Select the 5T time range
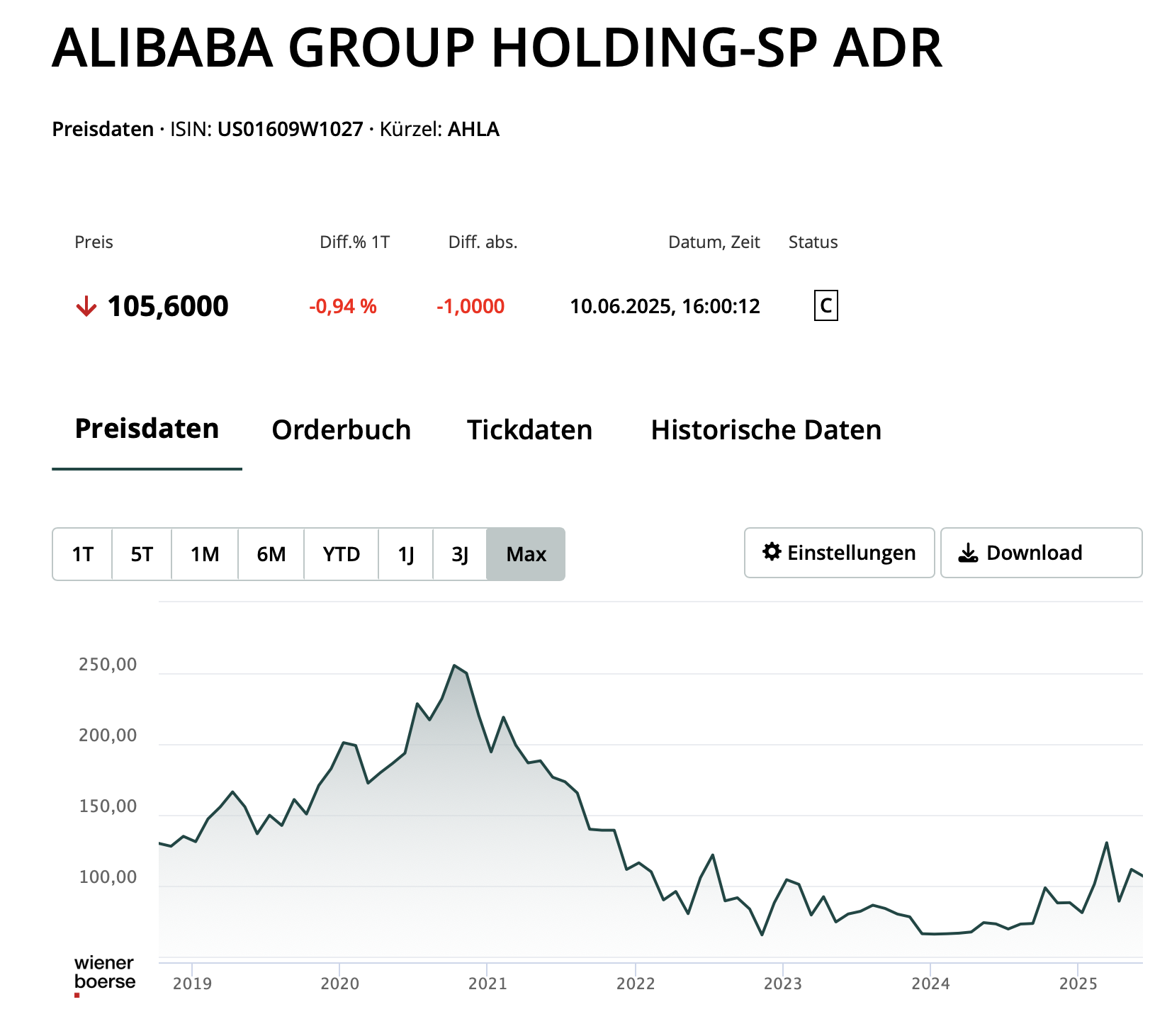Image resolution: width=1172 pixels, height=1036 pixels. pos(142,554)
